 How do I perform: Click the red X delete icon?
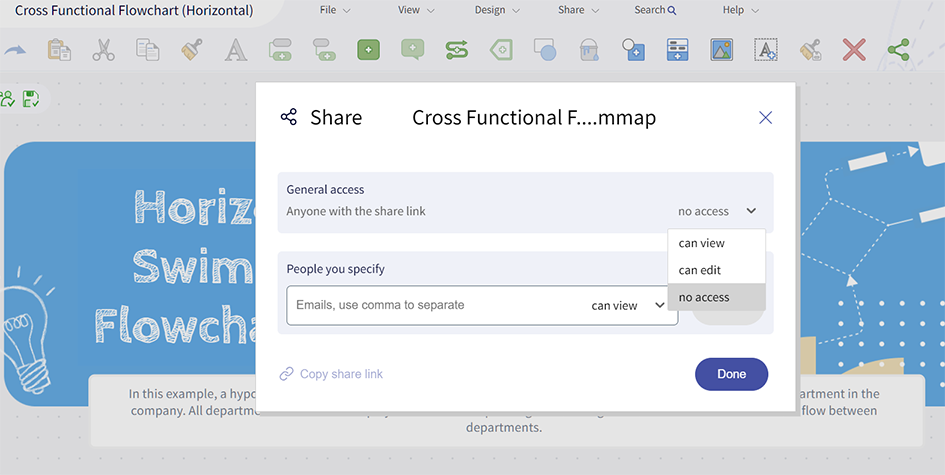pos(853,49)
